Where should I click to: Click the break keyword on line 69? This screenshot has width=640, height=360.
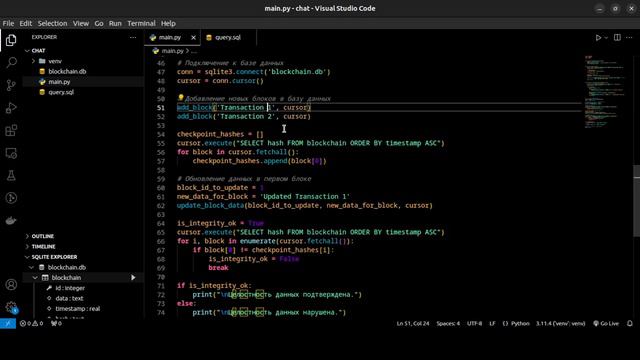pyautogui.click(x=218, y=268)
